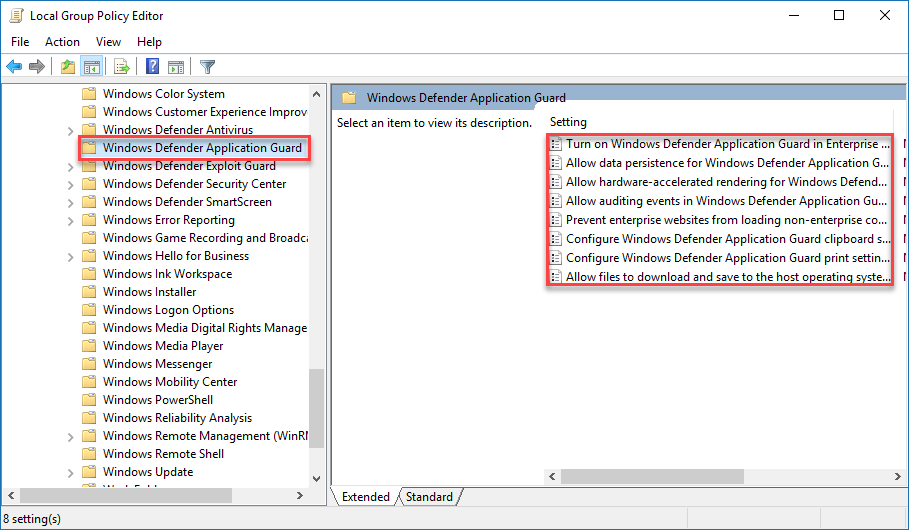The width and height of the screenshot is (909, 530).
Task: Click policy icon for Configure print settings
Action: tap(555, 258)
